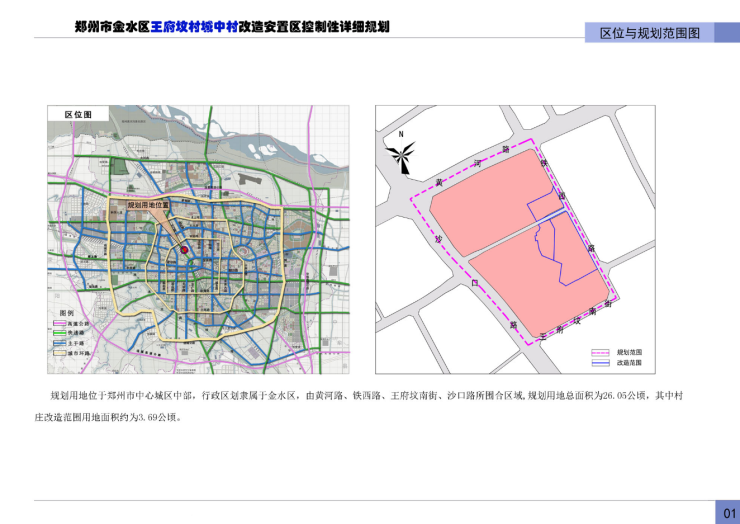
Task: Click the city location map image
Action: click(x=198, y=240)
